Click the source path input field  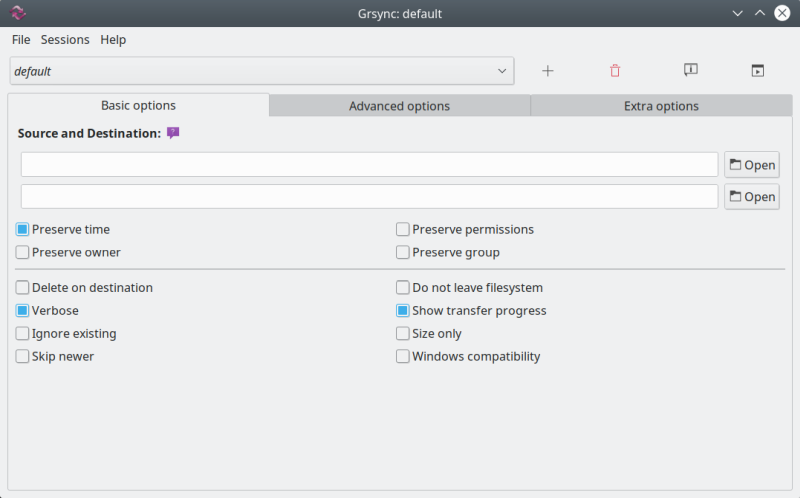(369, 165)
